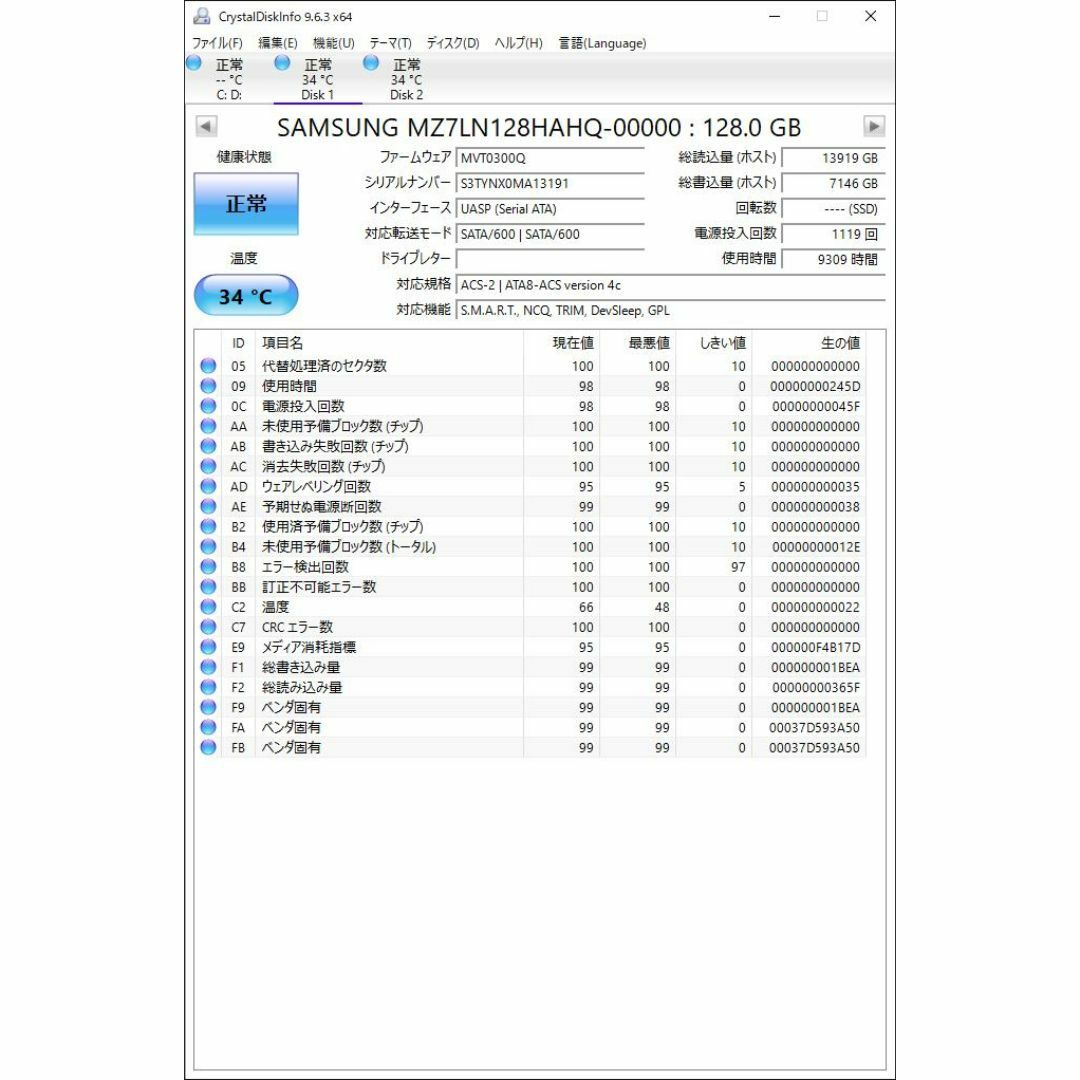Click the 現在値 column header
1080x1080 pixels.
561,342
